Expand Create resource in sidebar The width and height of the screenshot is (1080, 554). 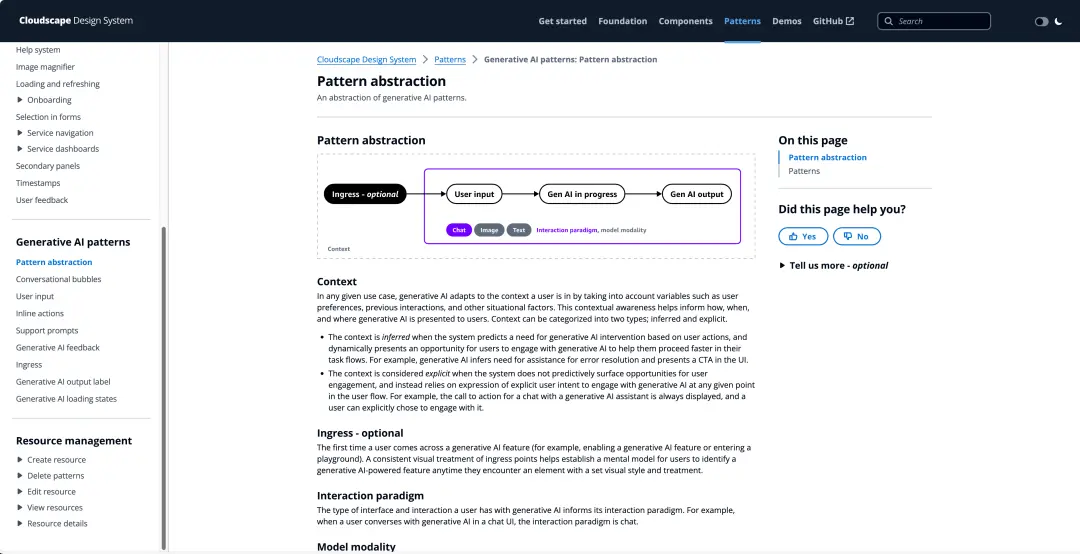(x=20, y=460)
